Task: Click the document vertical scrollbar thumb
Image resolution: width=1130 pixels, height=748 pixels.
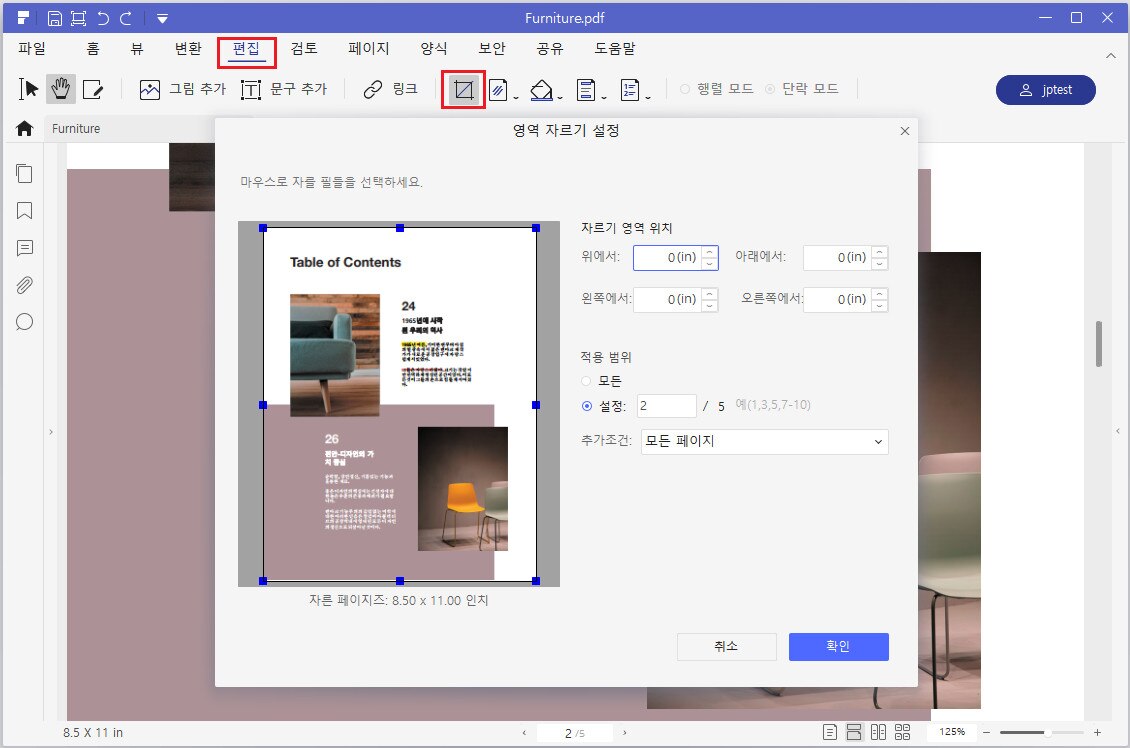Action: (x=1098, y=344)
